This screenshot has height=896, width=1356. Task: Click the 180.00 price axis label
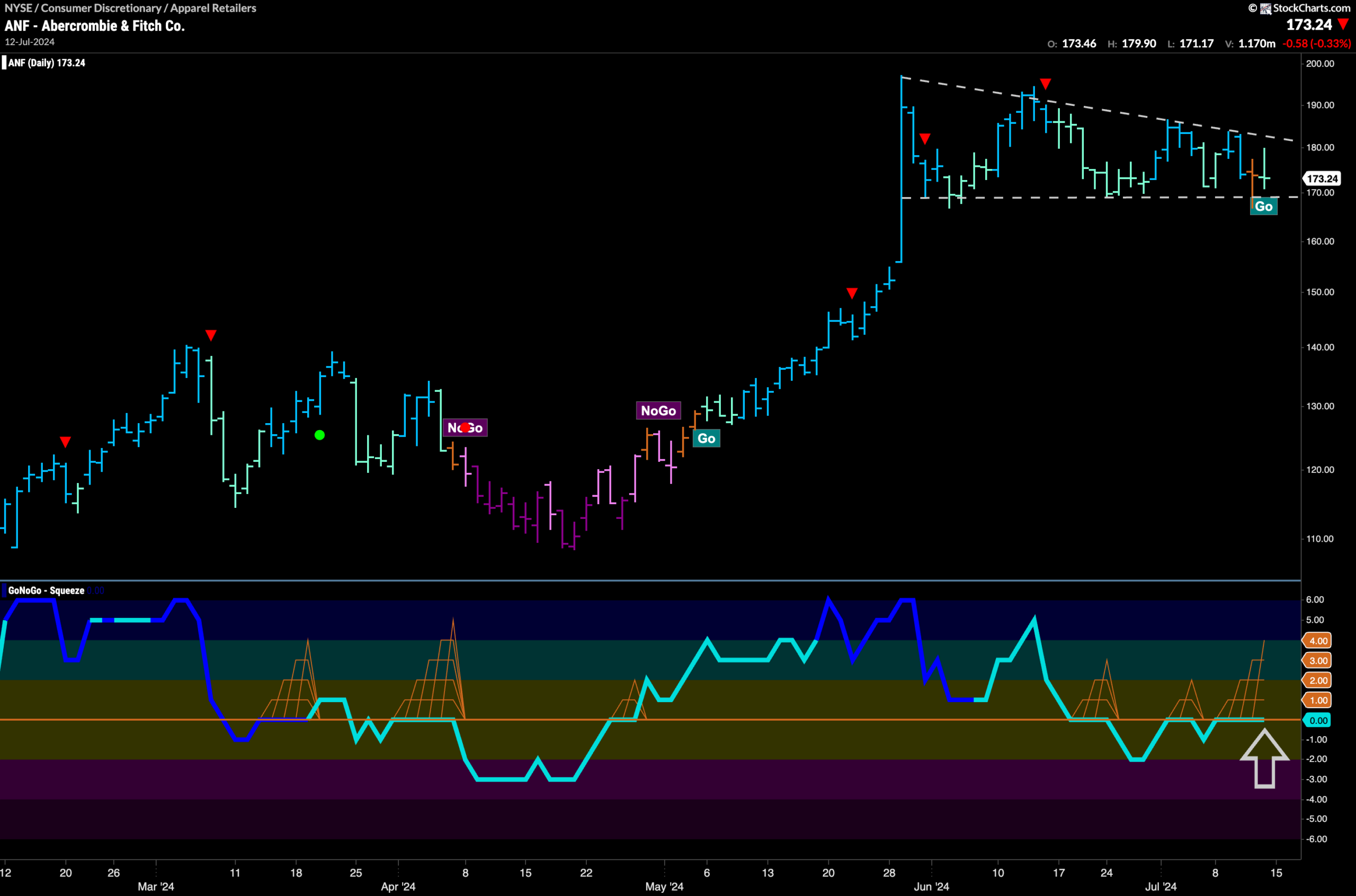tap(1320, 147)
